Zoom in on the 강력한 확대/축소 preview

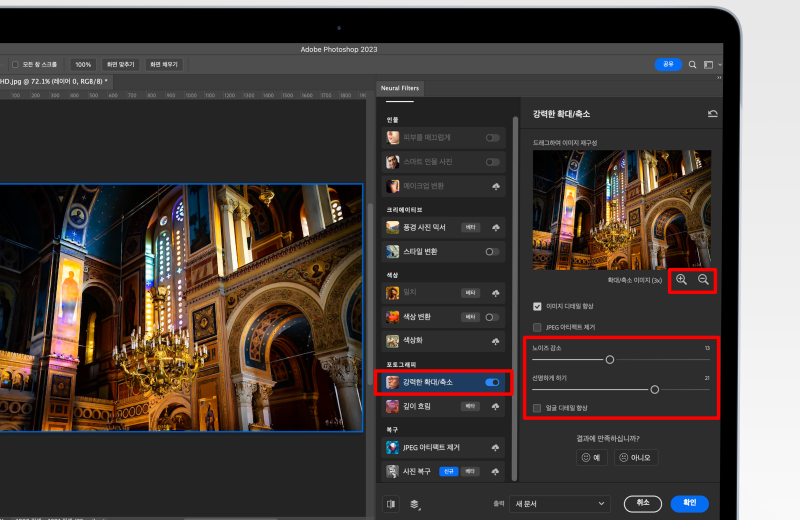coord(681,280)
